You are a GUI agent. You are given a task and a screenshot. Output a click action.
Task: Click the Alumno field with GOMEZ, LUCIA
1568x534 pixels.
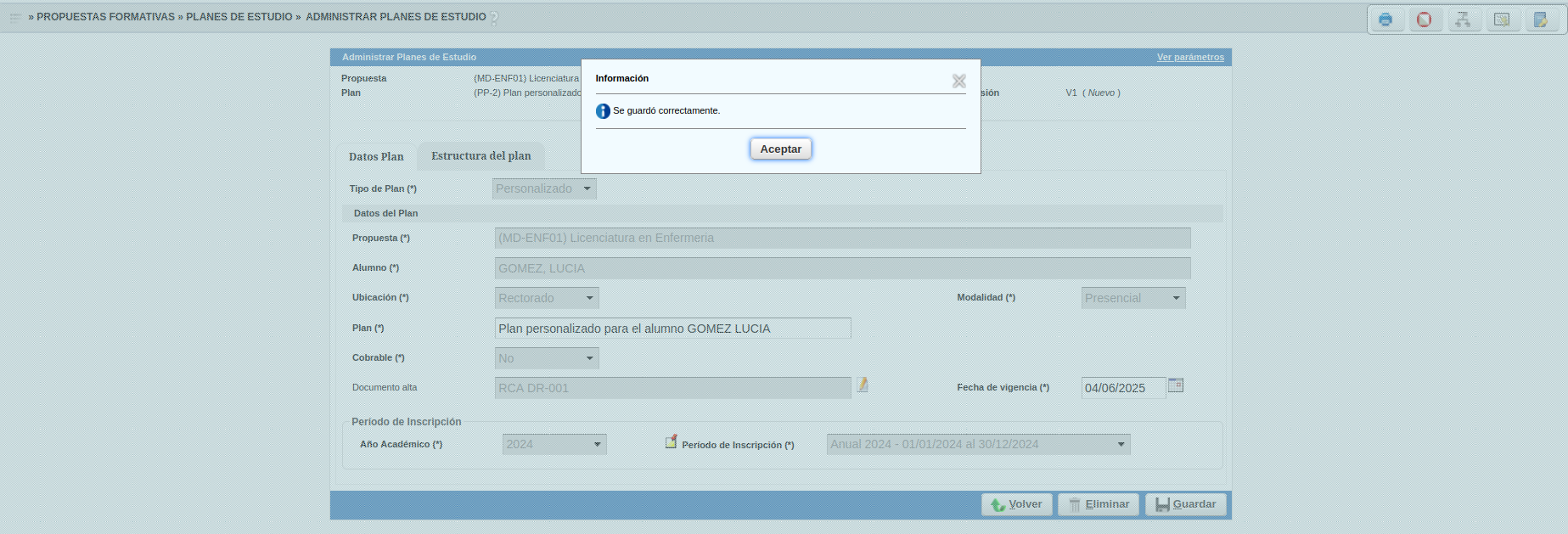(x=843, y=268)
